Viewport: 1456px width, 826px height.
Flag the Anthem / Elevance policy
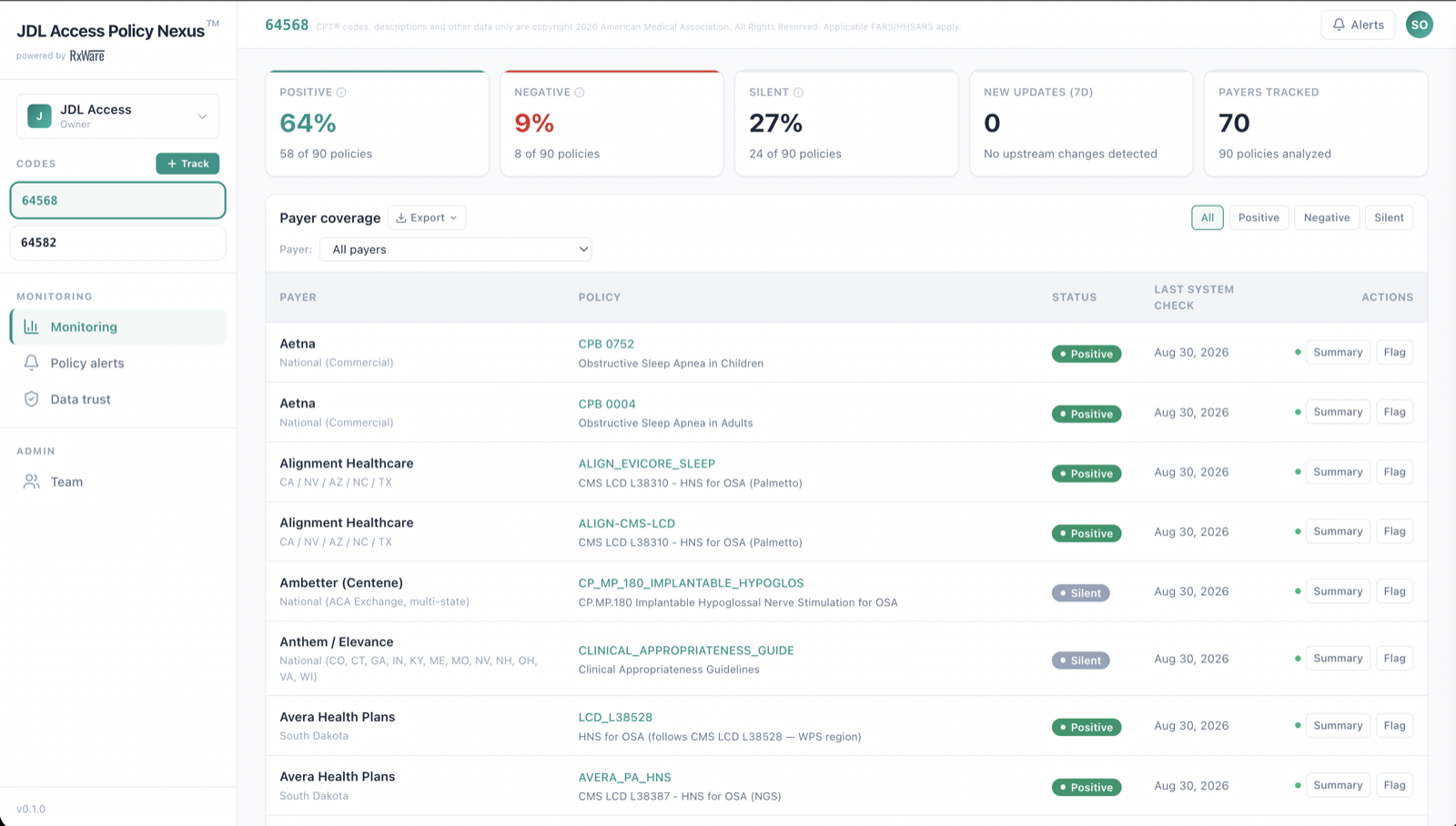pyautogui.click(x=1394, y=659)
